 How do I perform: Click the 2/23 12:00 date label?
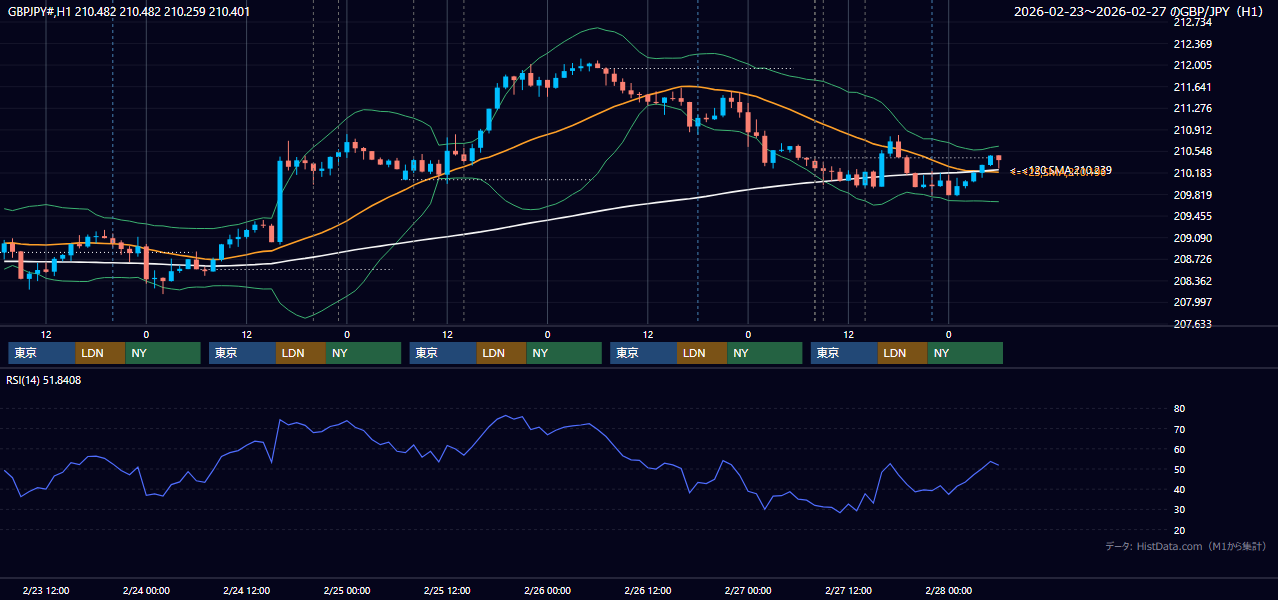point(45,591)
